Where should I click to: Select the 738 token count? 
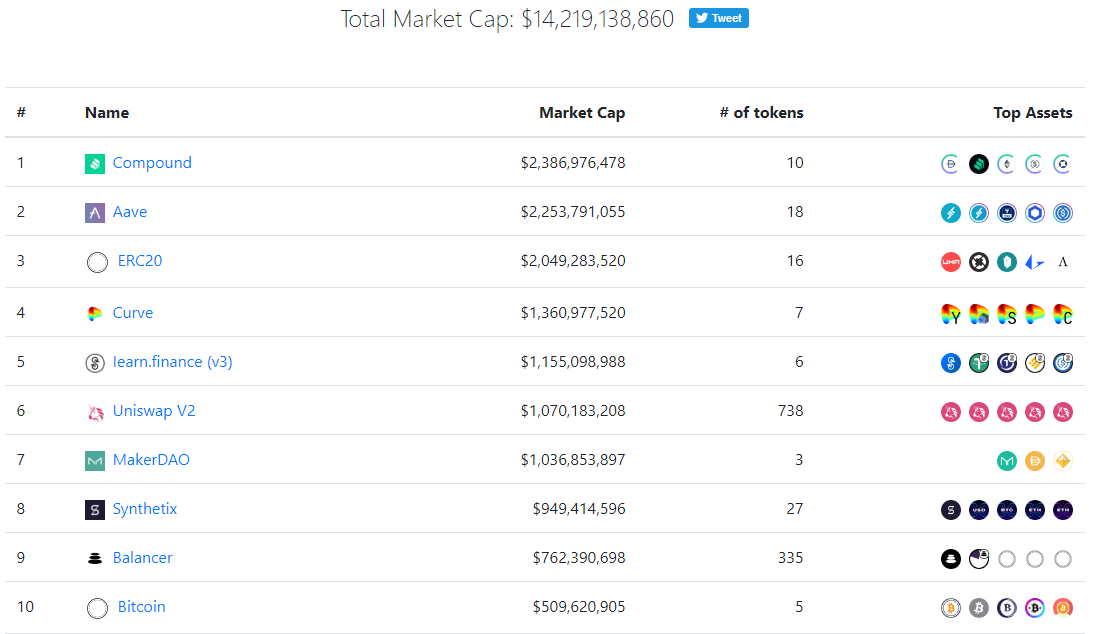(791, 411)
